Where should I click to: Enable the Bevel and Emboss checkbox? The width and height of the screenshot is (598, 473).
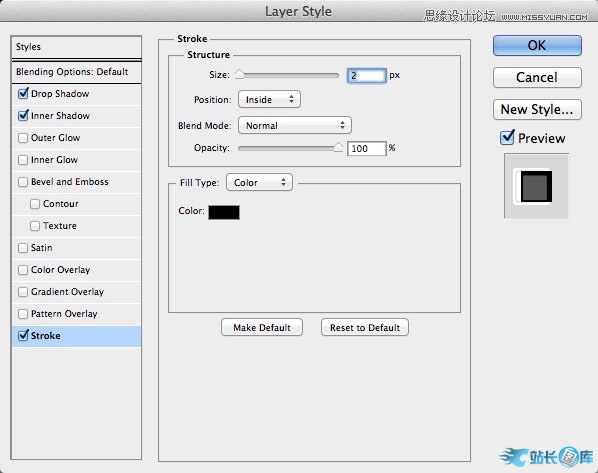[23, 182]
